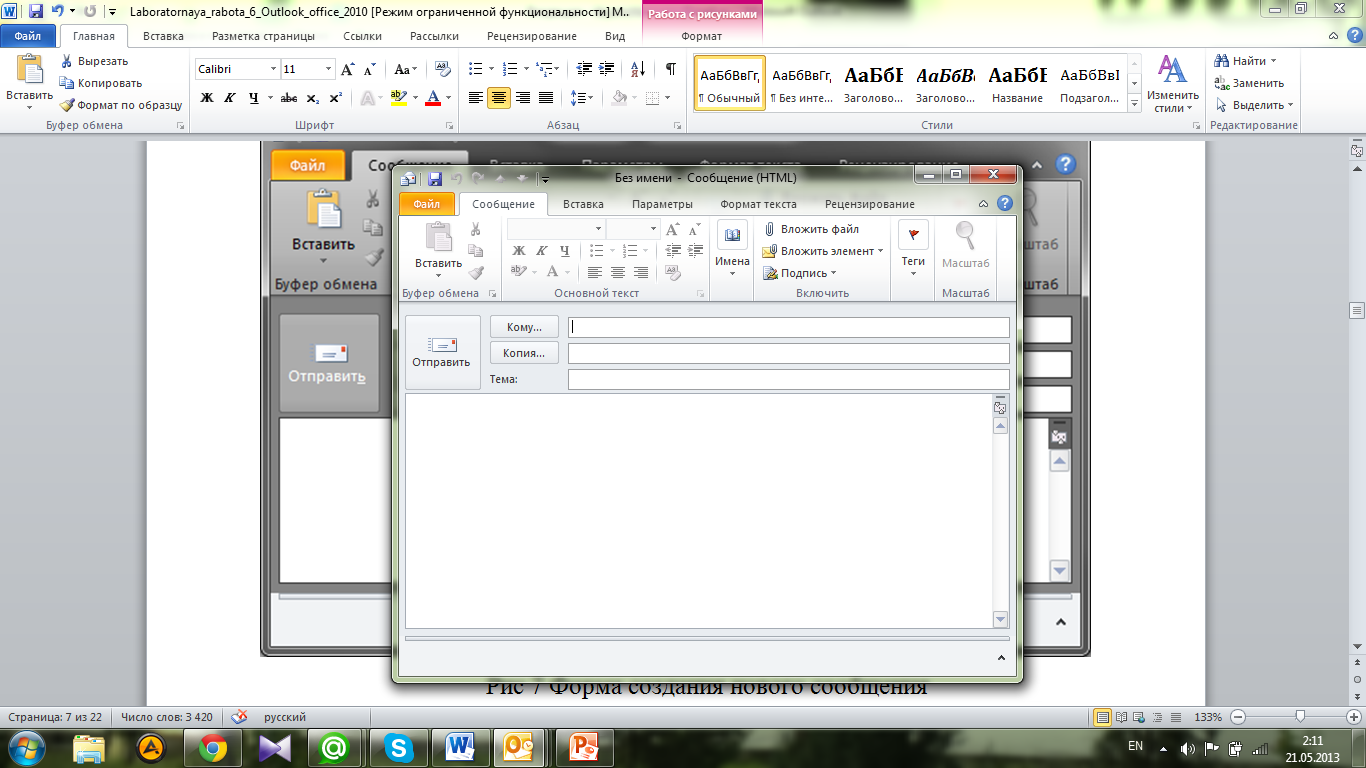
Task: Open Word's Рецензирование tab
Action: [531, 36]
